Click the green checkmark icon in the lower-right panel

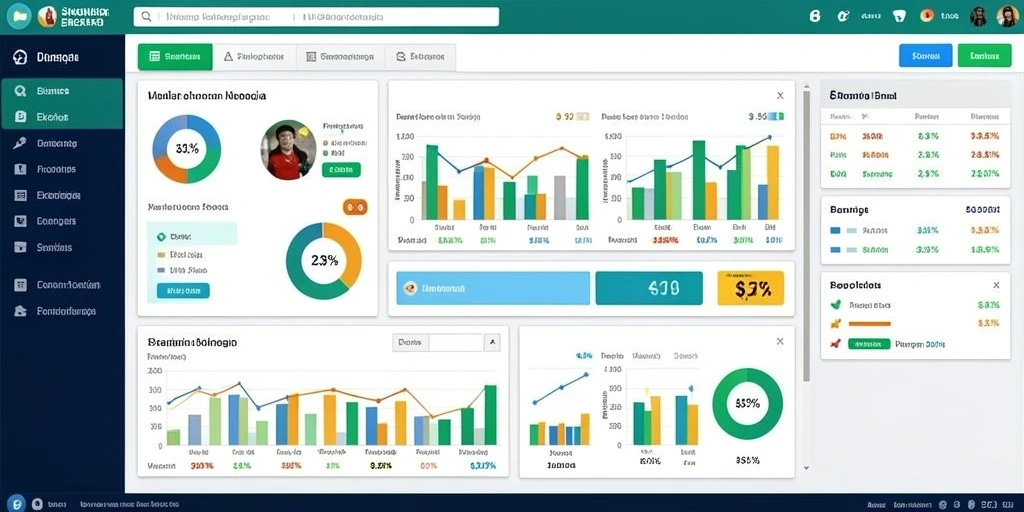(x=835, y=304)
